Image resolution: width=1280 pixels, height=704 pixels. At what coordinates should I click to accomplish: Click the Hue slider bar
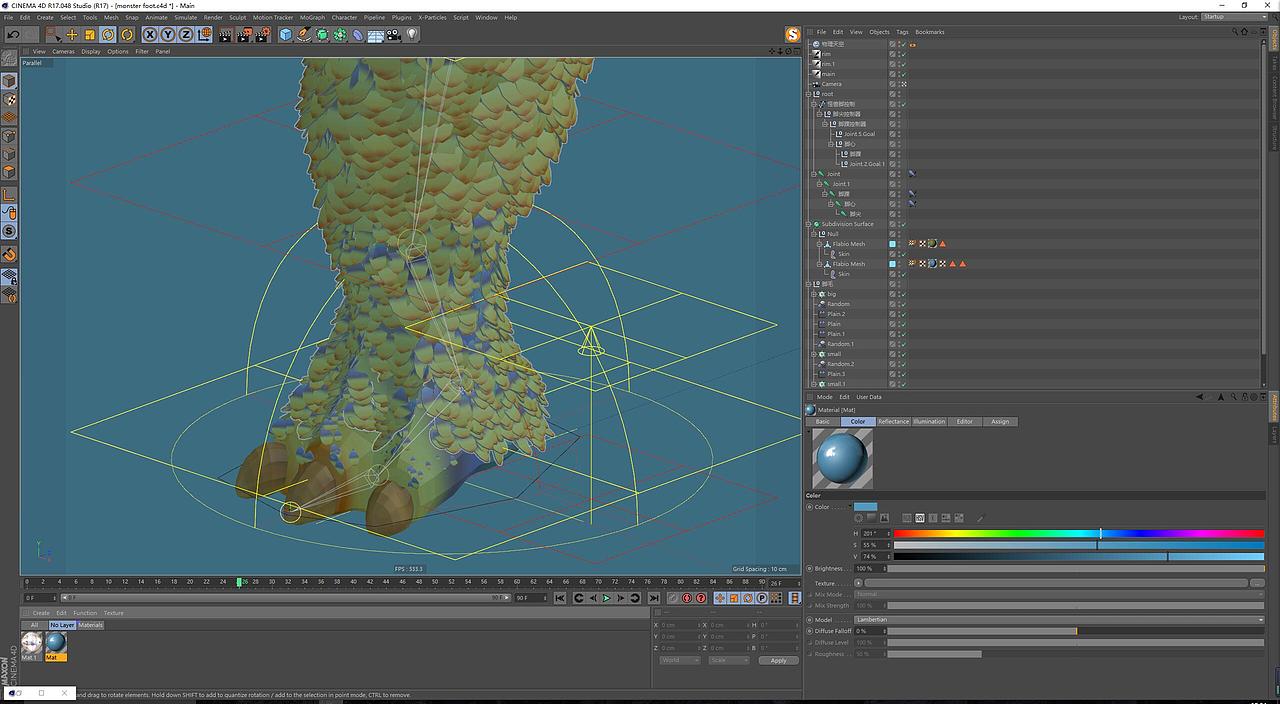[x=1078, y=533]
